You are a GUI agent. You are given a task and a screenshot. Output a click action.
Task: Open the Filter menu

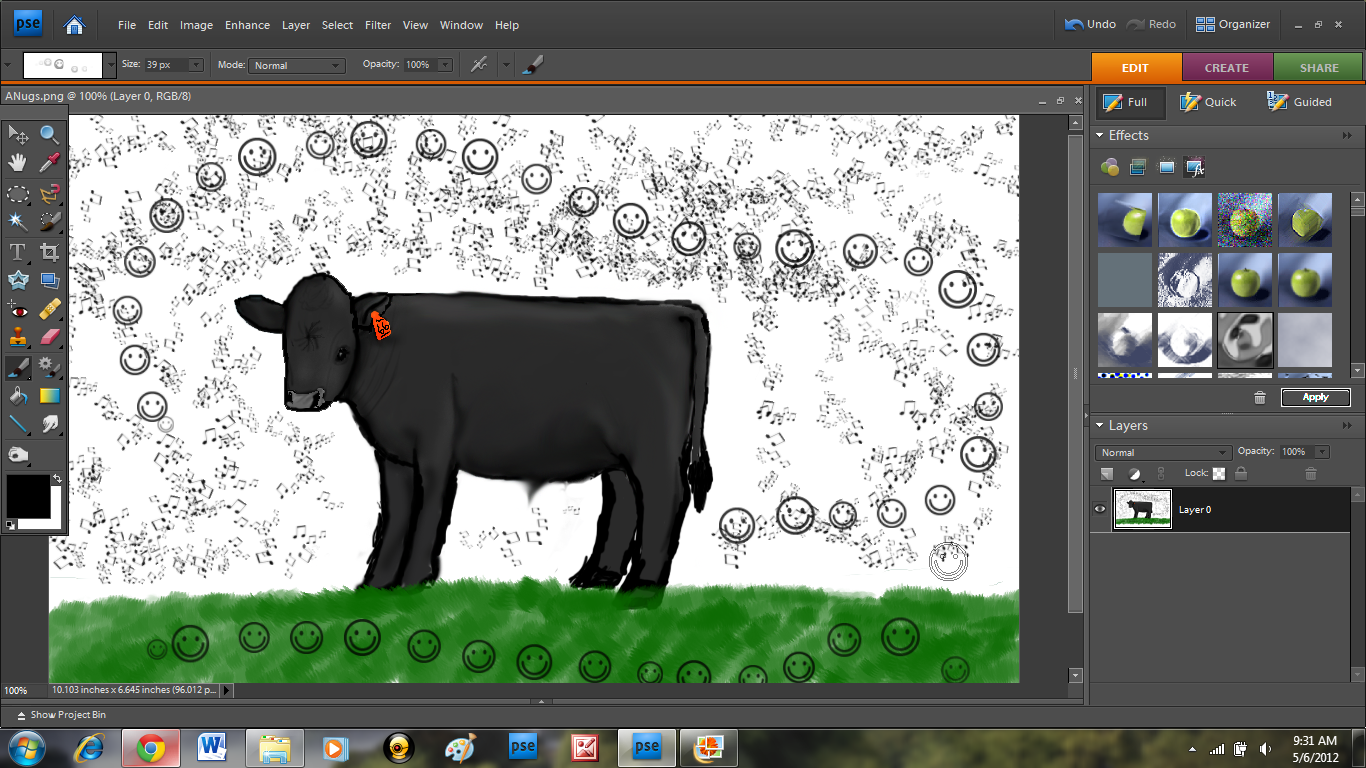tap(378, 25)
